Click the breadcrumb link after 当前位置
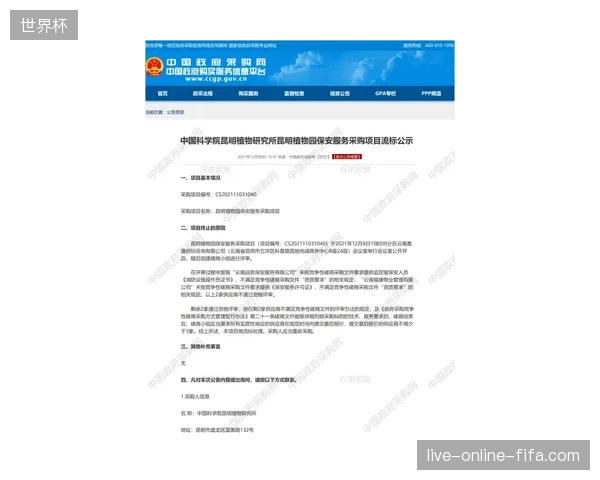 pyautogui.click(x=175, y=112)
